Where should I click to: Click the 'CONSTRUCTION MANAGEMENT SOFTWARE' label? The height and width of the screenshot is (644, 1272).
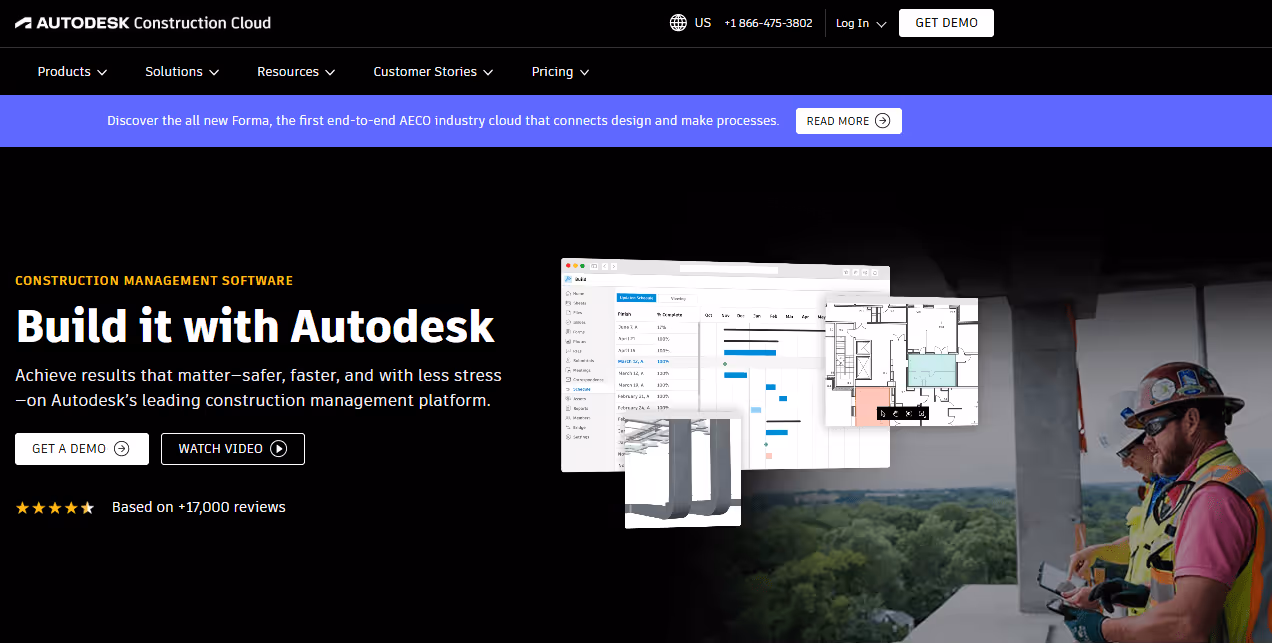[154, 281]
